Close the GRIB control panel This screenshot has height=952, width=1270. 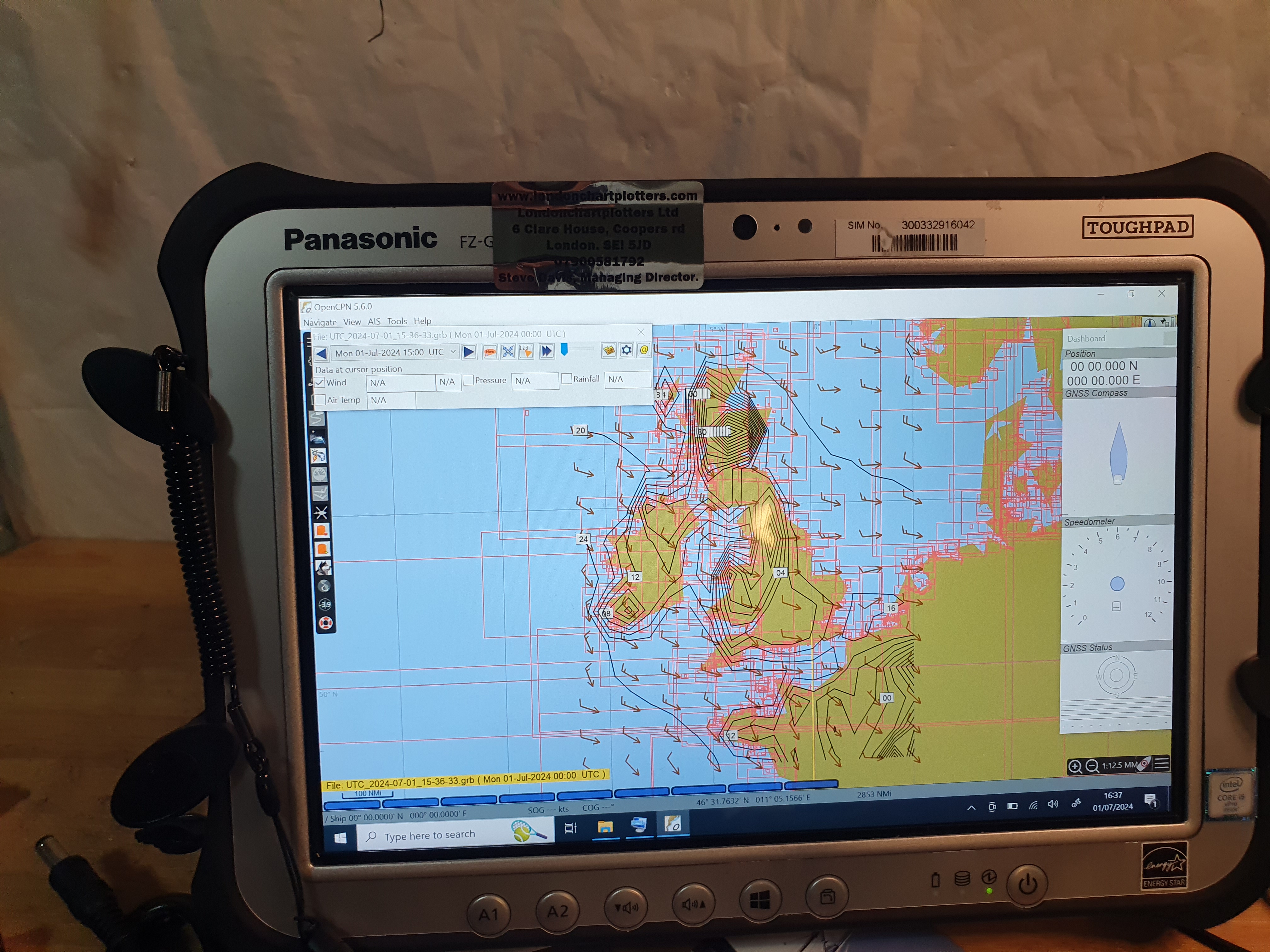[641, 332]
